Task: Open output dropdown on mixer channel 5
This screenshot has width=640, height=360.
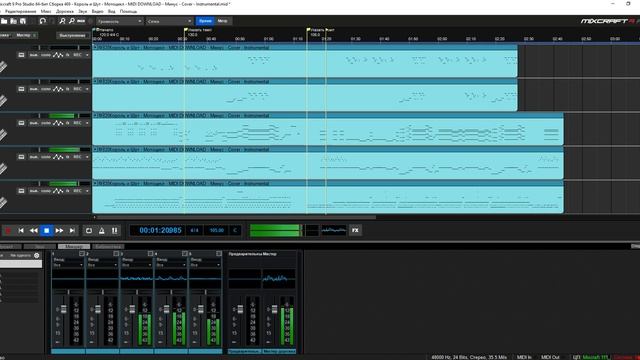Action: click(205, 265)
